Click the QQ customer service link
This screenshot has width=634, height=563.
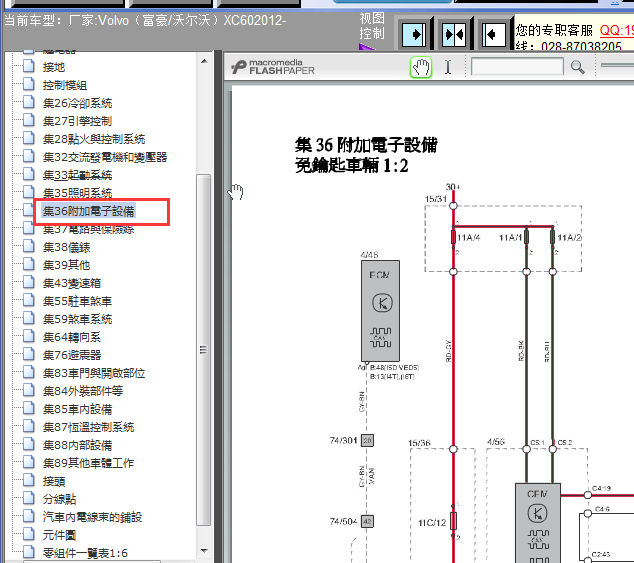point(616,30)
